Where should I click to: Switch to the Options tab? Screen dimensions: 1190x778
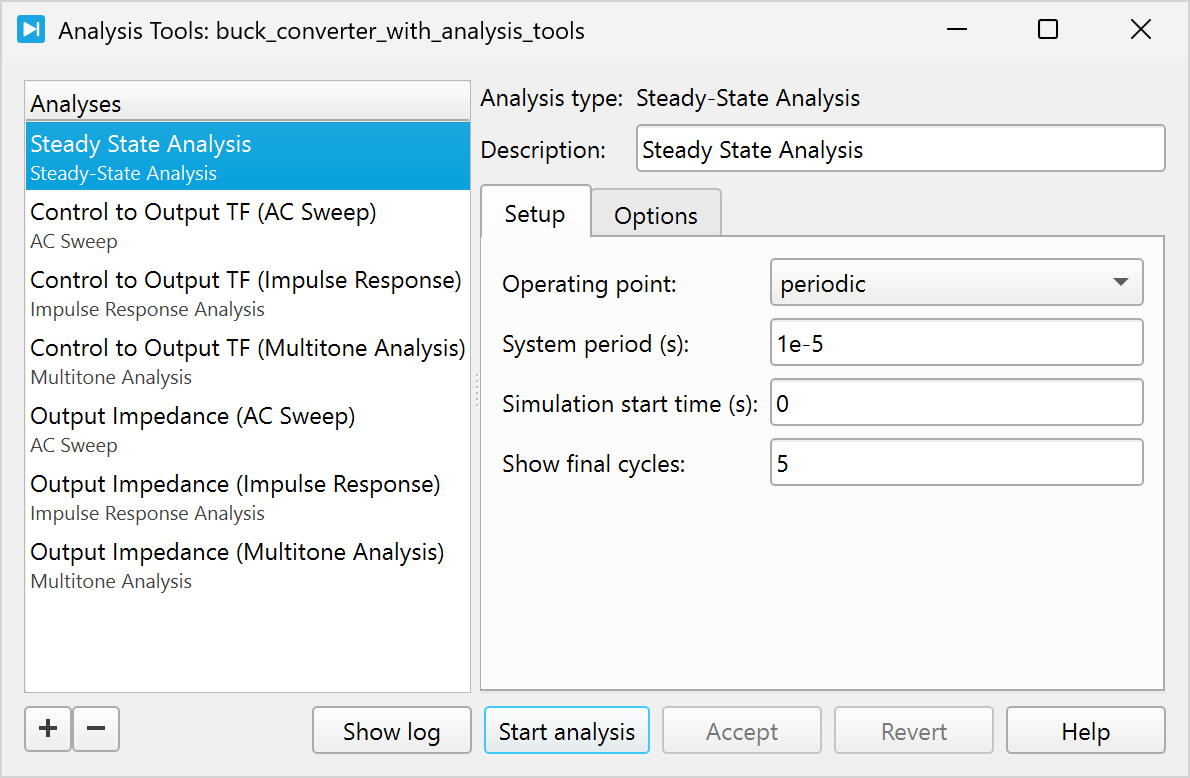pyautogui.click(x=655, y=215)
